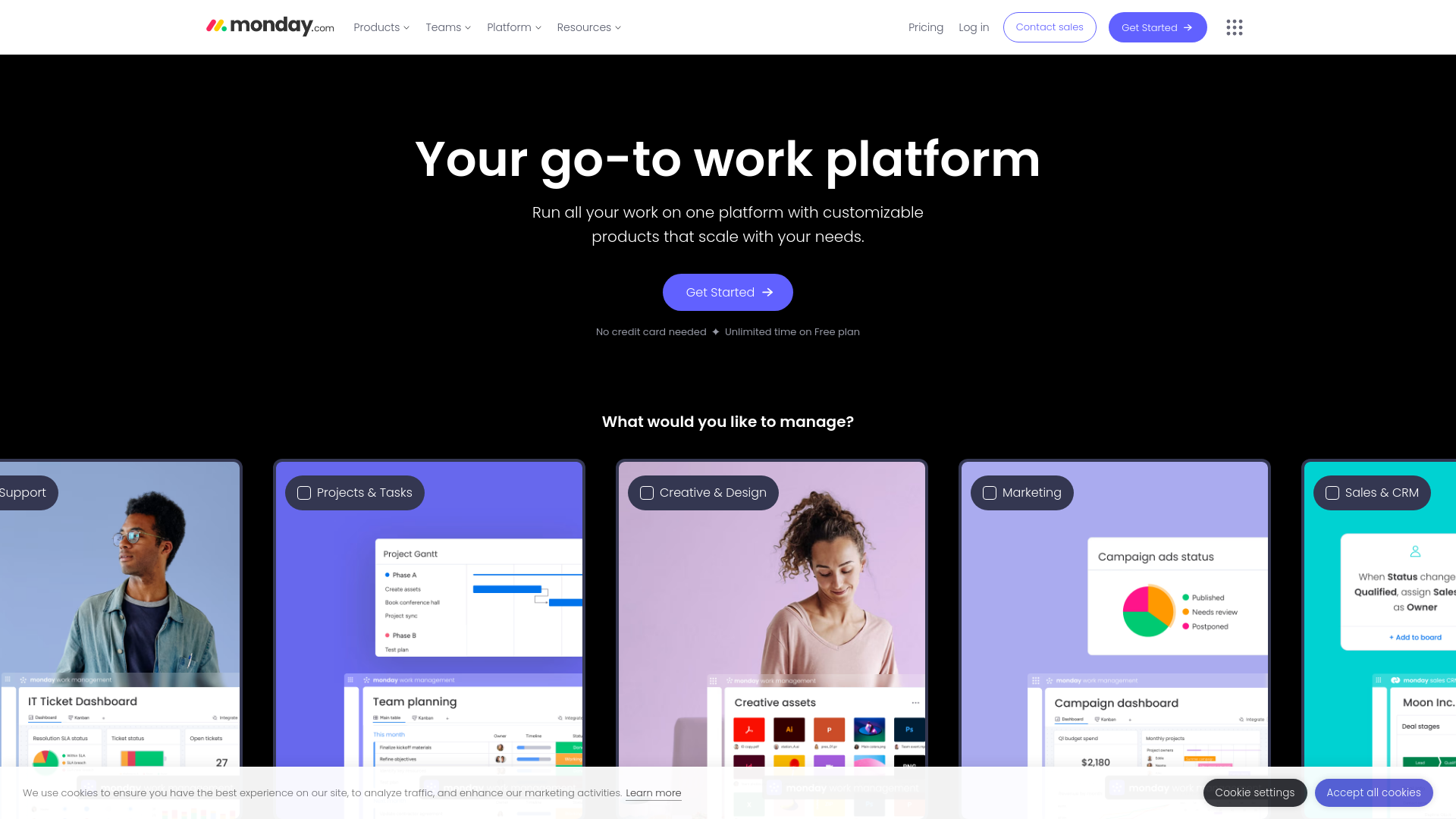Click the Creative & Design category icon
This screenshot has width=1456, height=819.
(x=647, y=492)
